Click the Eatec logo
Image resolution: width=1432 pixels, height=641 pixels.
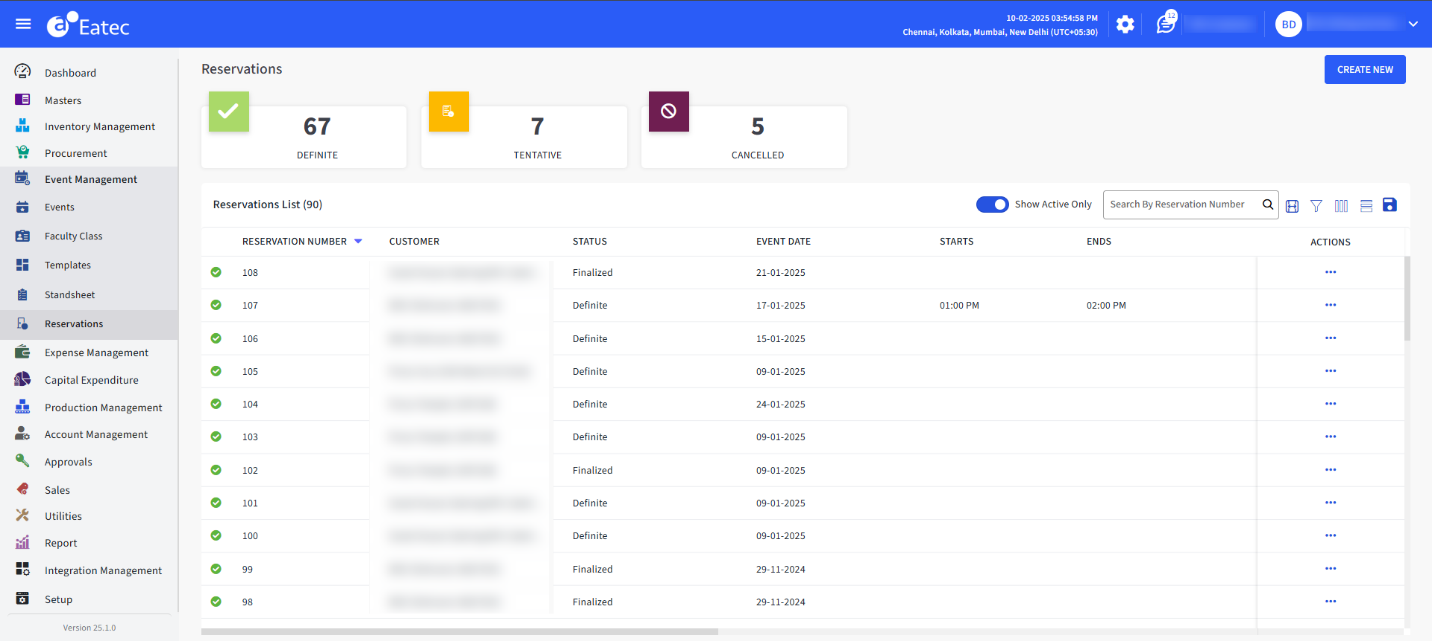coord(88,24)
